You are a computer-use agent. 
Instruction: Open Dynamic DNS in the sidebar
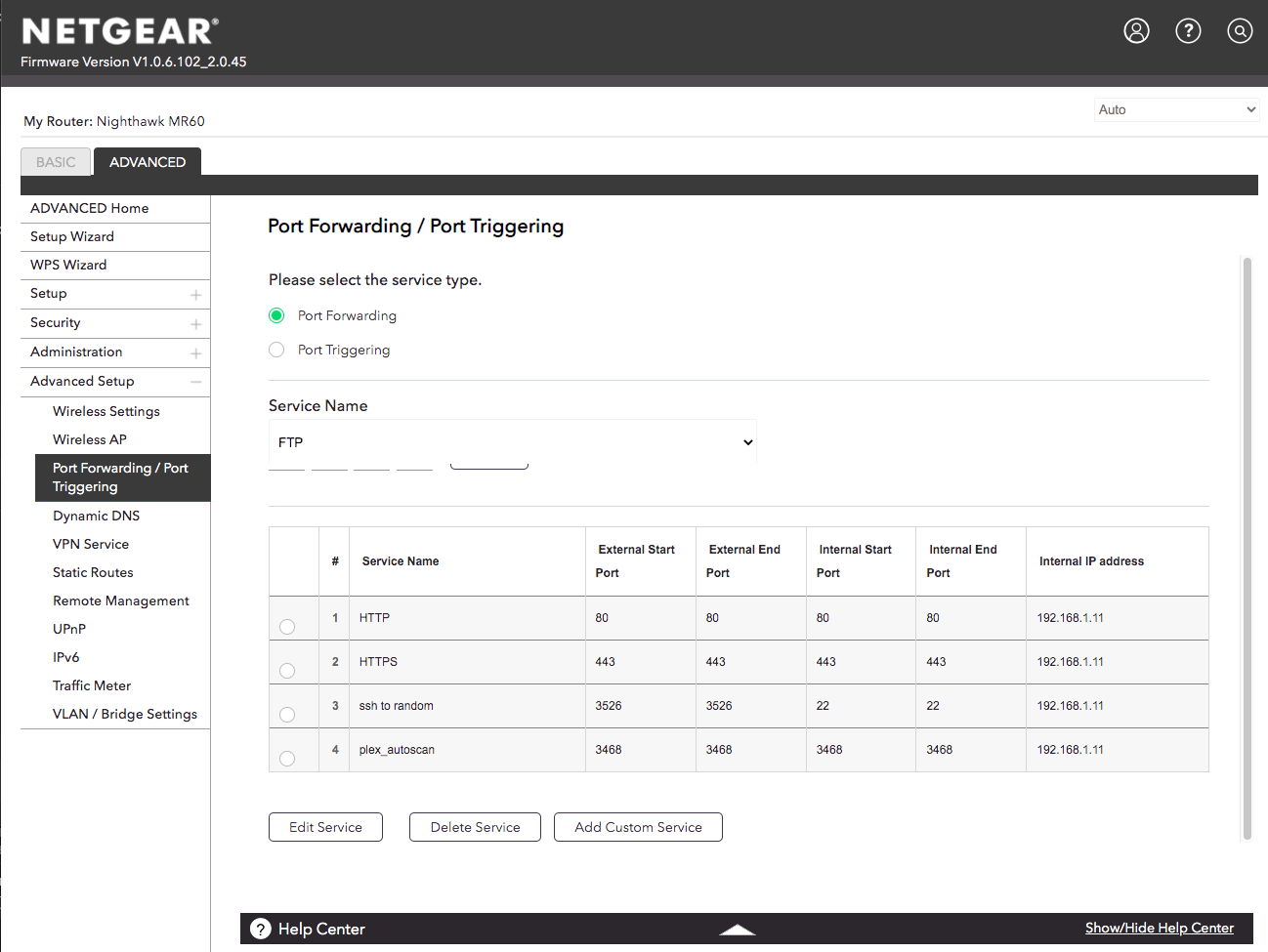coord(96,516)
